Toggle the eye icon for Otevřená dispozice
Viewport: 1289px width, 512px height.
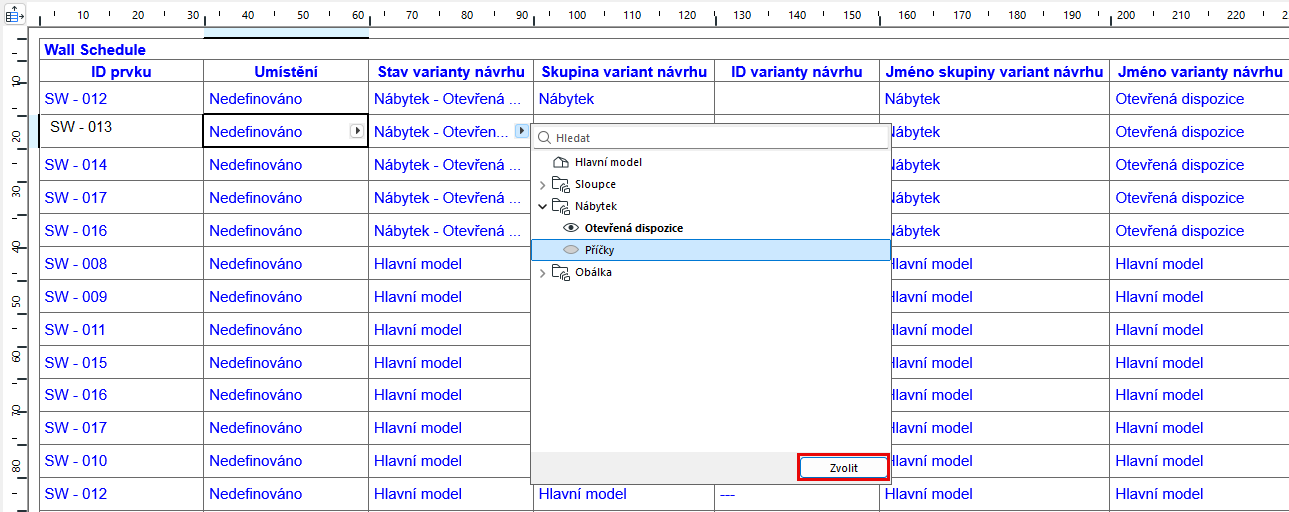pyautogui.click(x=572, y=228)
